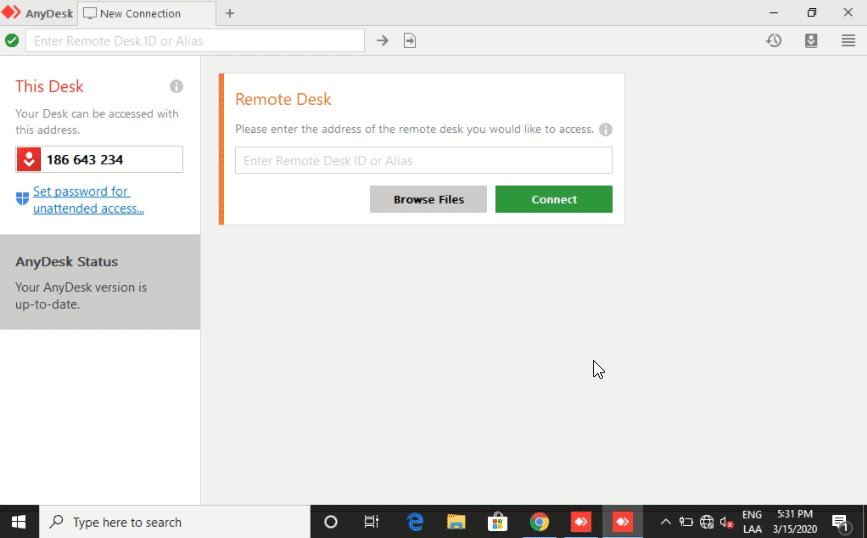Open network globe icon in tray
Image resolution: width=867 pixels, height=538 pixels.
pos(707,521)
